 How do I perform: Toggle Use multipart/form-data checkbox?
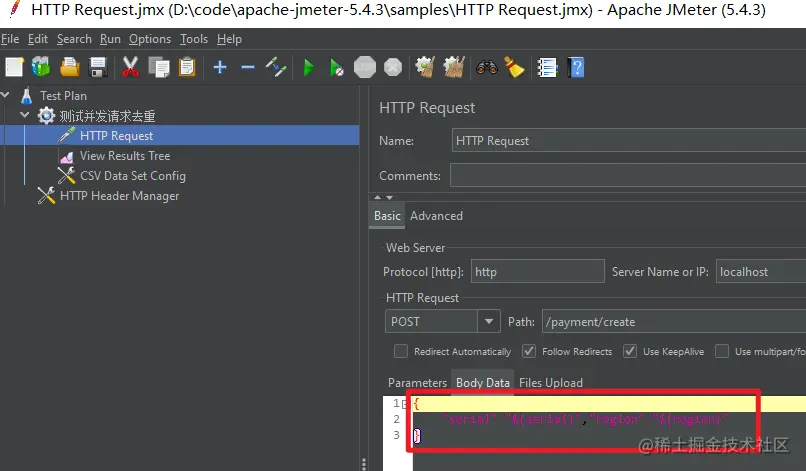(722, 351)
